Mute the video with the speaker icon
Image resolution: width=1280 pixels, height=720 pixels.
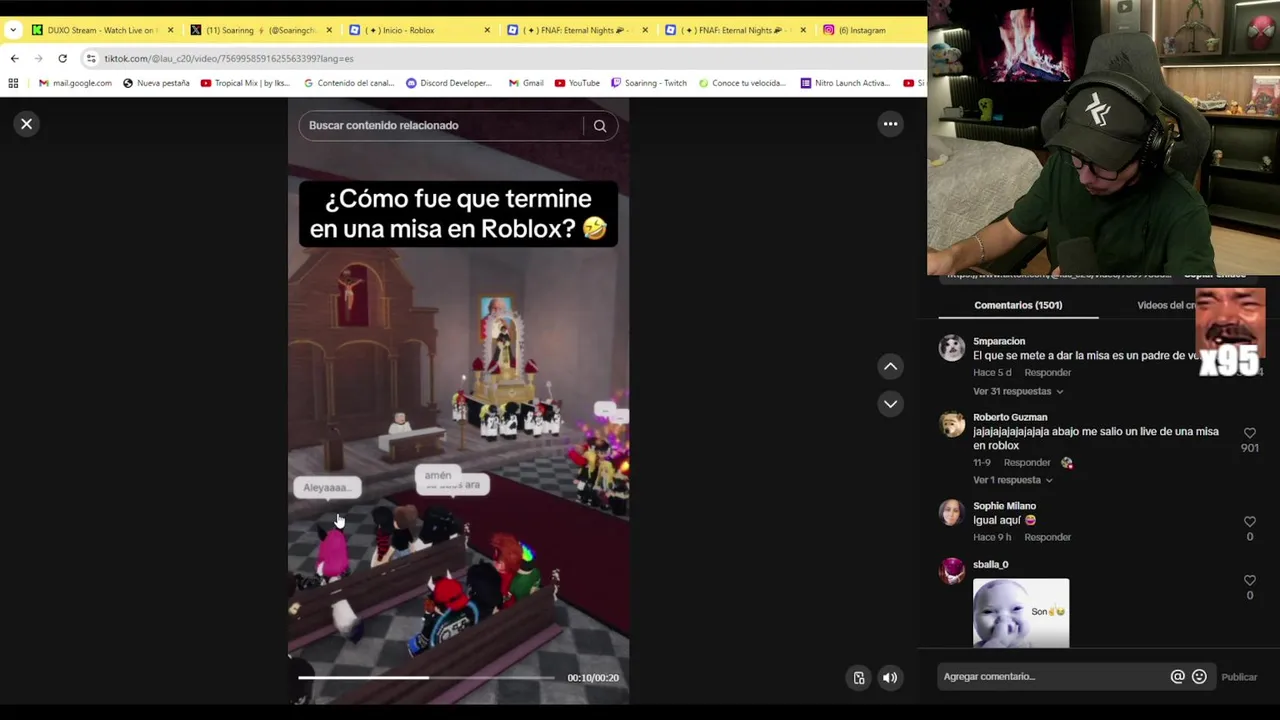pyautogui.click(x=890, y=678)
